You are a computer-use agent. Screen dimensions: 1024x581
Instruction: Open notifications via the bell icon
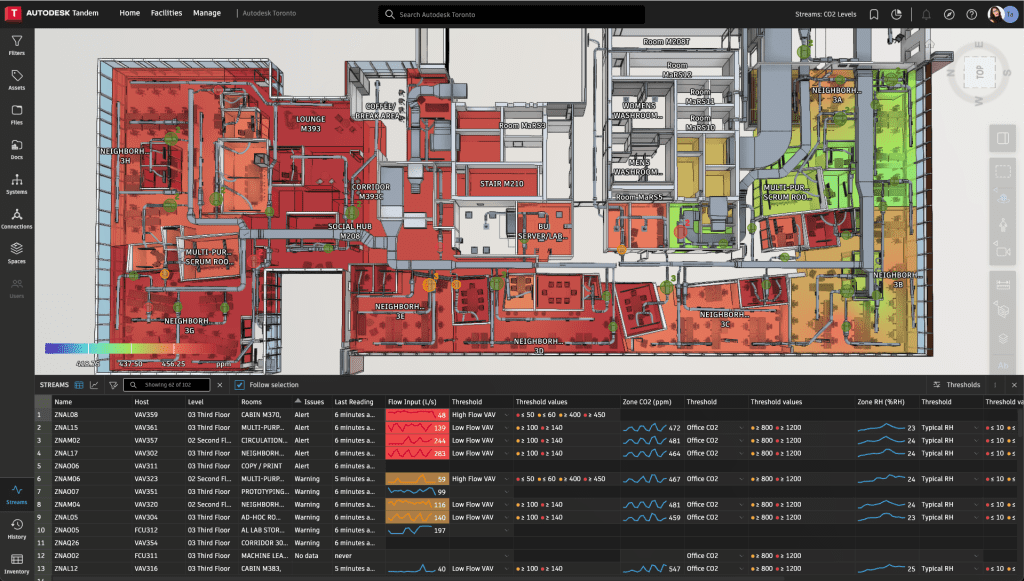(927, 14)
